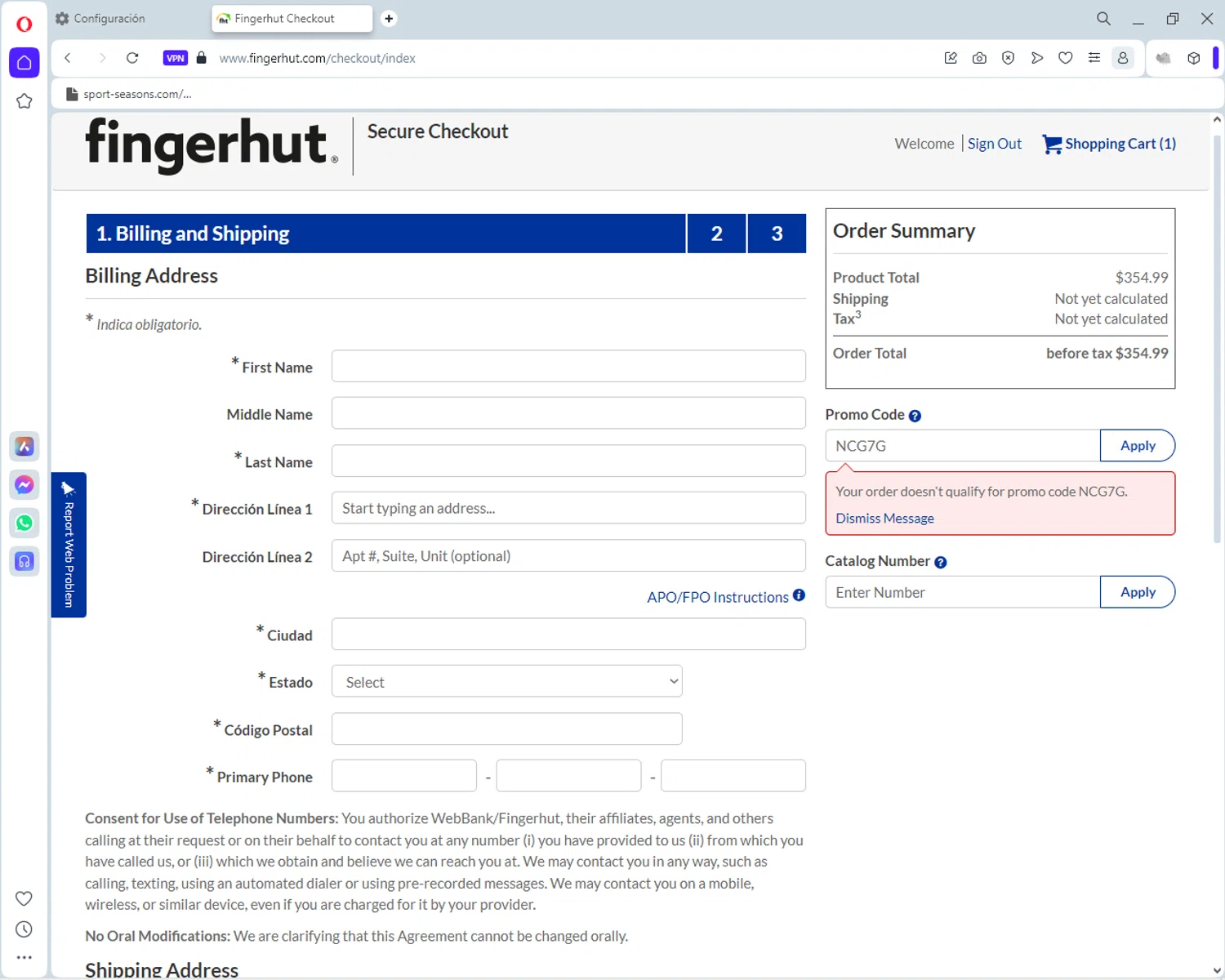Open the sport-seasons.com bookmark
Viewport: 1225px width, 980px height.
click(x=129, y=94)
